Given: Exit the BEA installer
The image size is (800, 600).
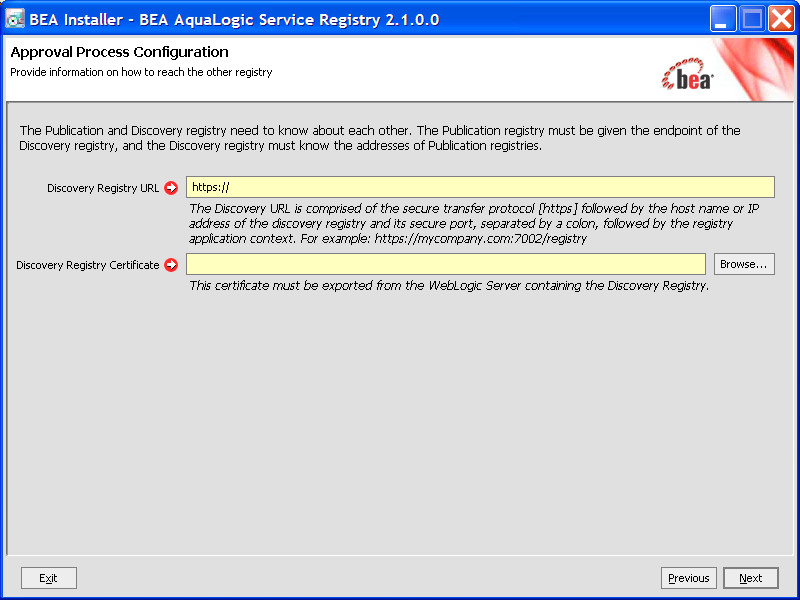Looking at the screenshot, I should pos(49,578).
